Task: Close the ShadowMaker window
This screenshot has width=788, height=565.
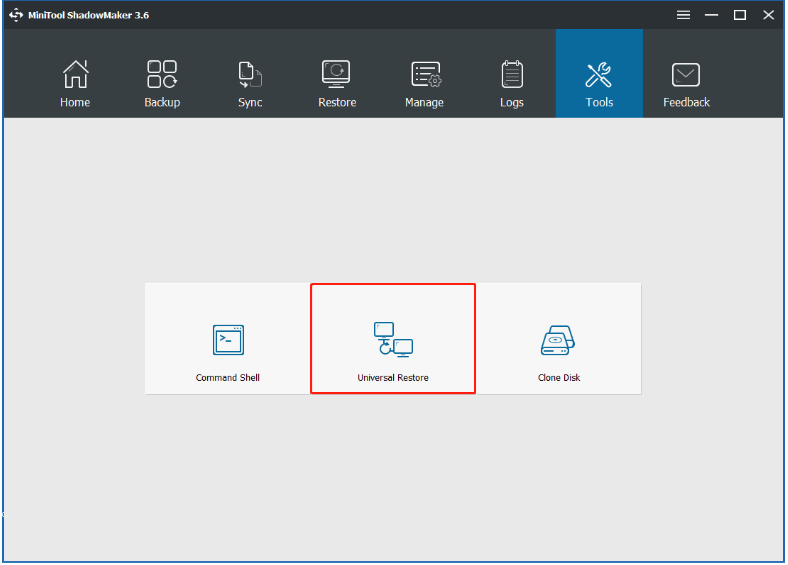Action: [x=768, y=15]
